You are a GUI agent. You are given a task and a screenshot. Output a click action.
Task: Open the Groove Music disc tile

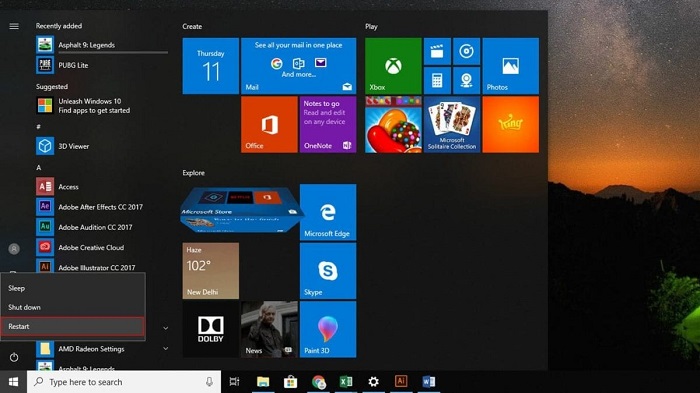pyautogui.click(x=466, y=51)
